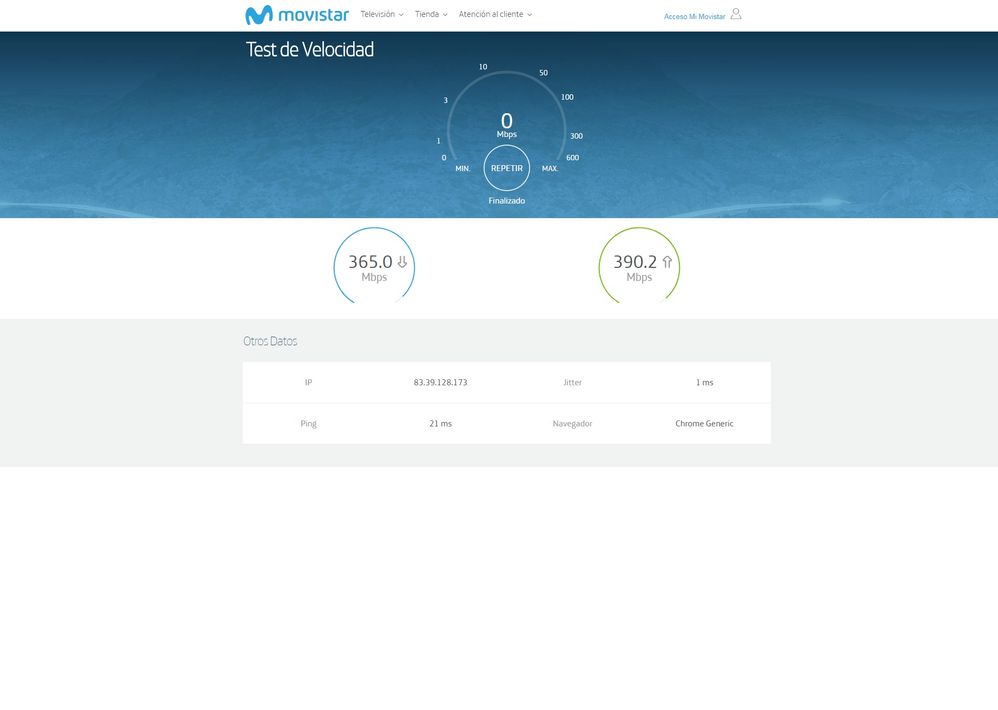Select the Tienda menu item
Image resolution: width=998 pixels, height=710 pixels.
[428, 14]
